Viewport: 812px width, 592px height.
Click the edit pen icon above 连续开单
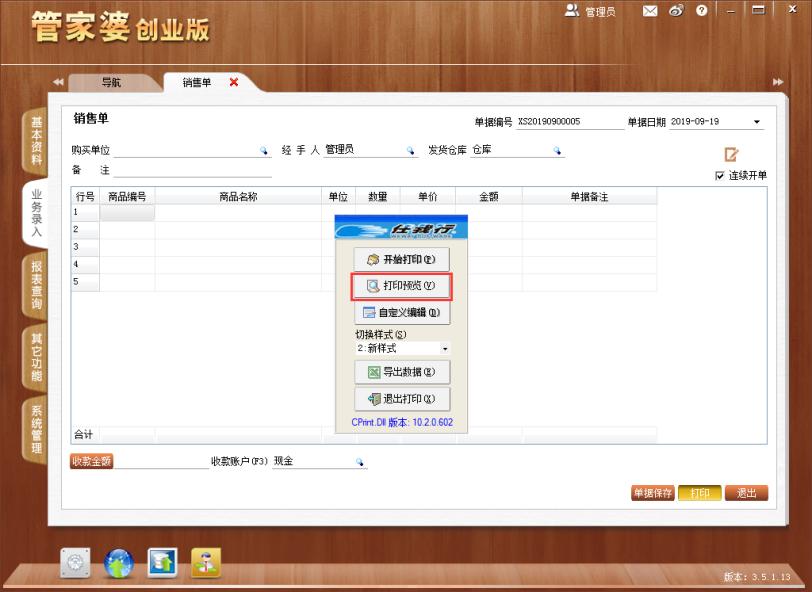[730, 154]
